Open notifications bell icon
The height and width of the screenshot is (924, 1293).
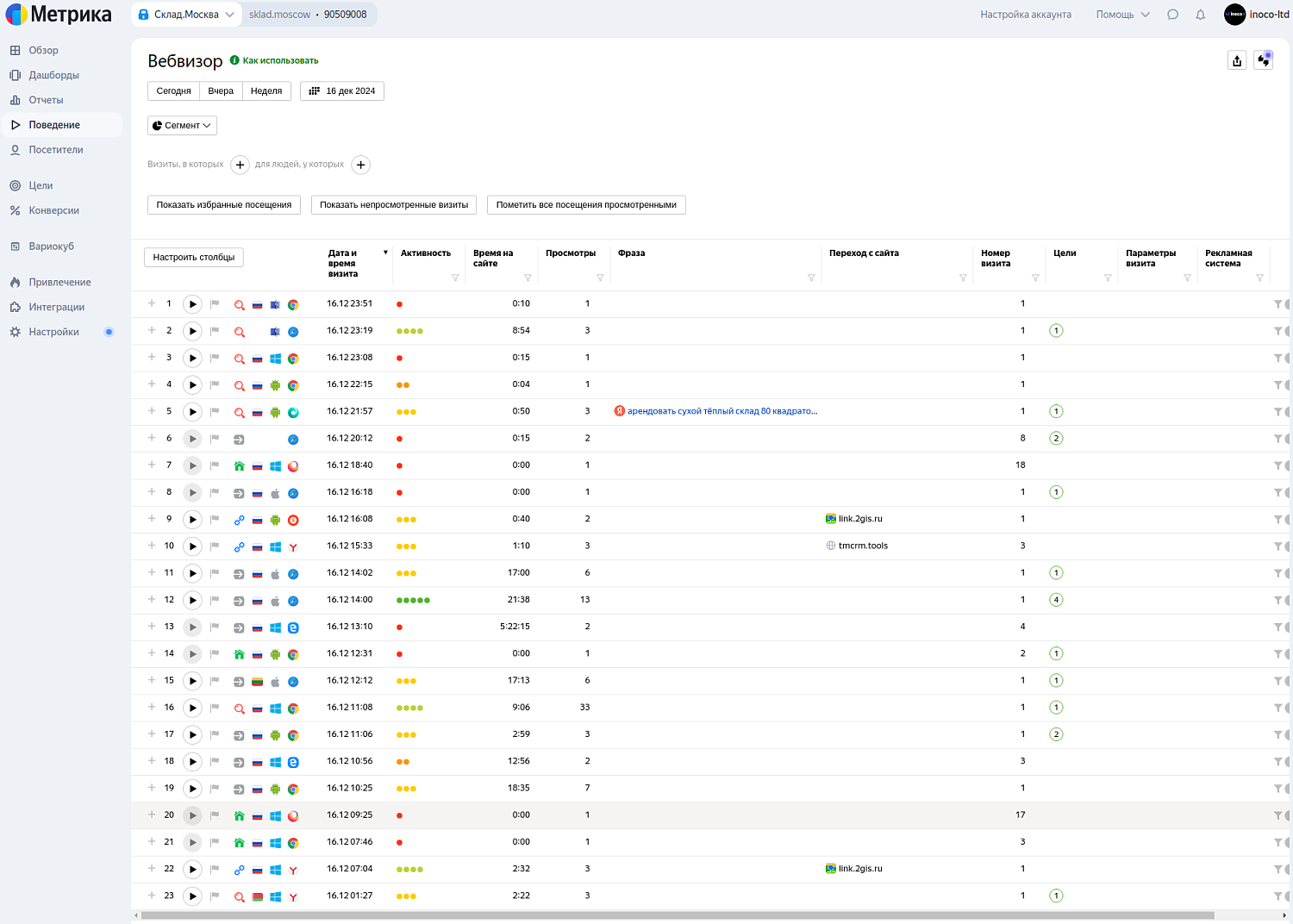1200,15
